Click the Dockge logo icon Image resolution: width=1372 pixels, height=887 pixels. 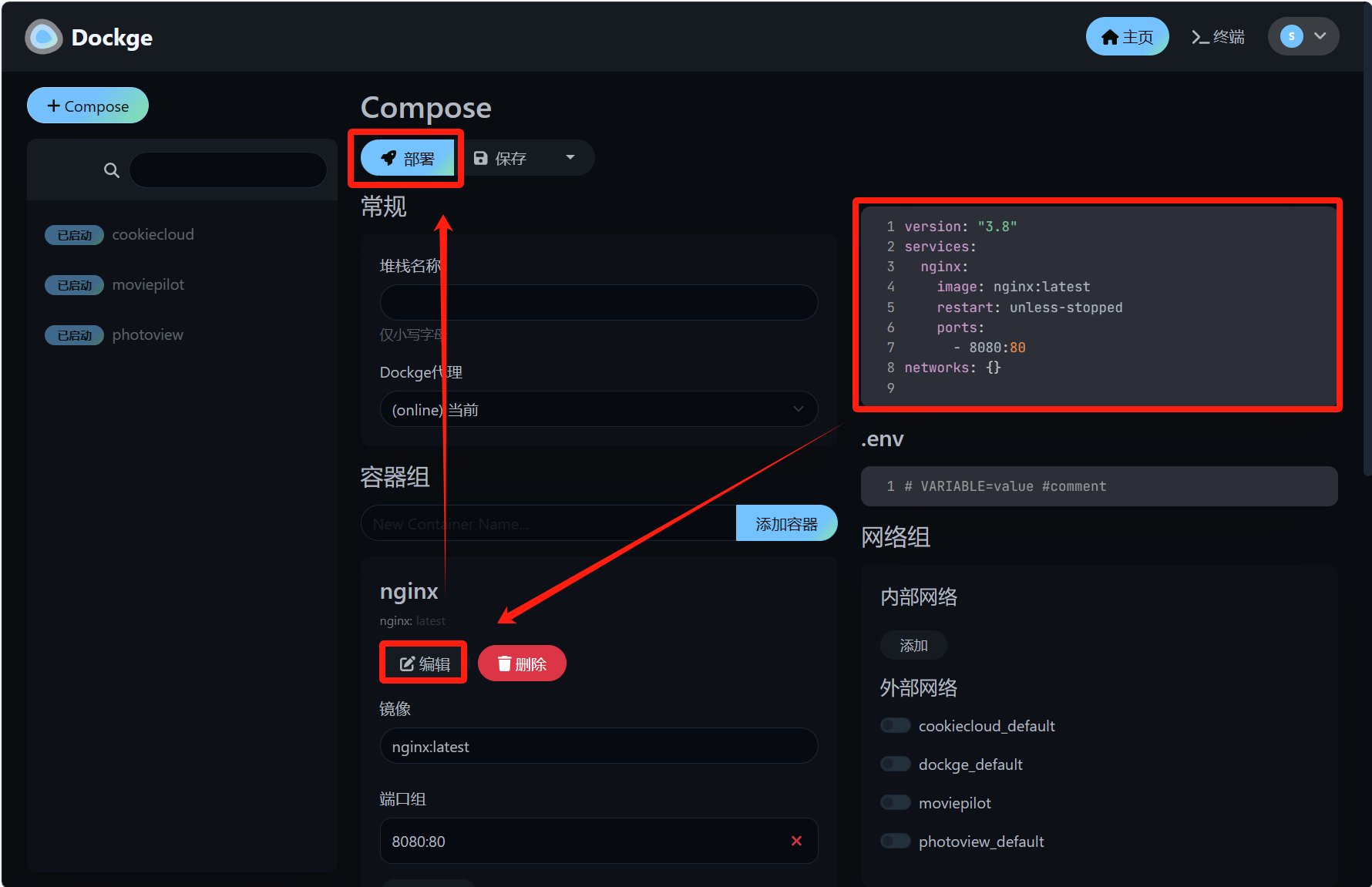tap(44, 37)
